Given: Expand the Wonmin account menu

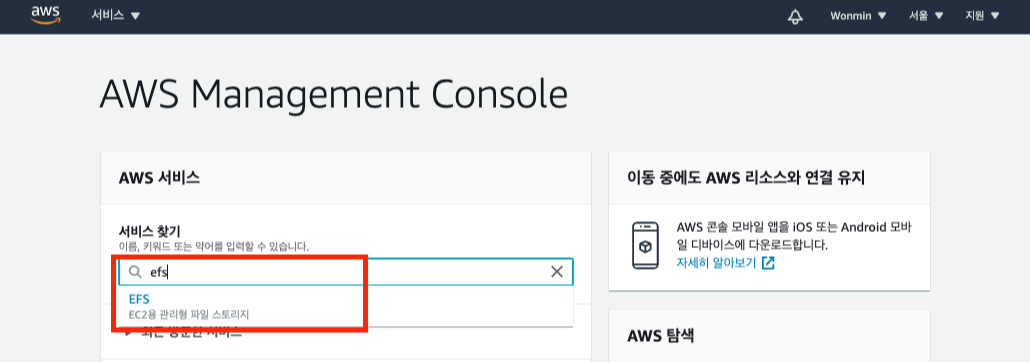Looking at the screenshot, I should [859, 16].
